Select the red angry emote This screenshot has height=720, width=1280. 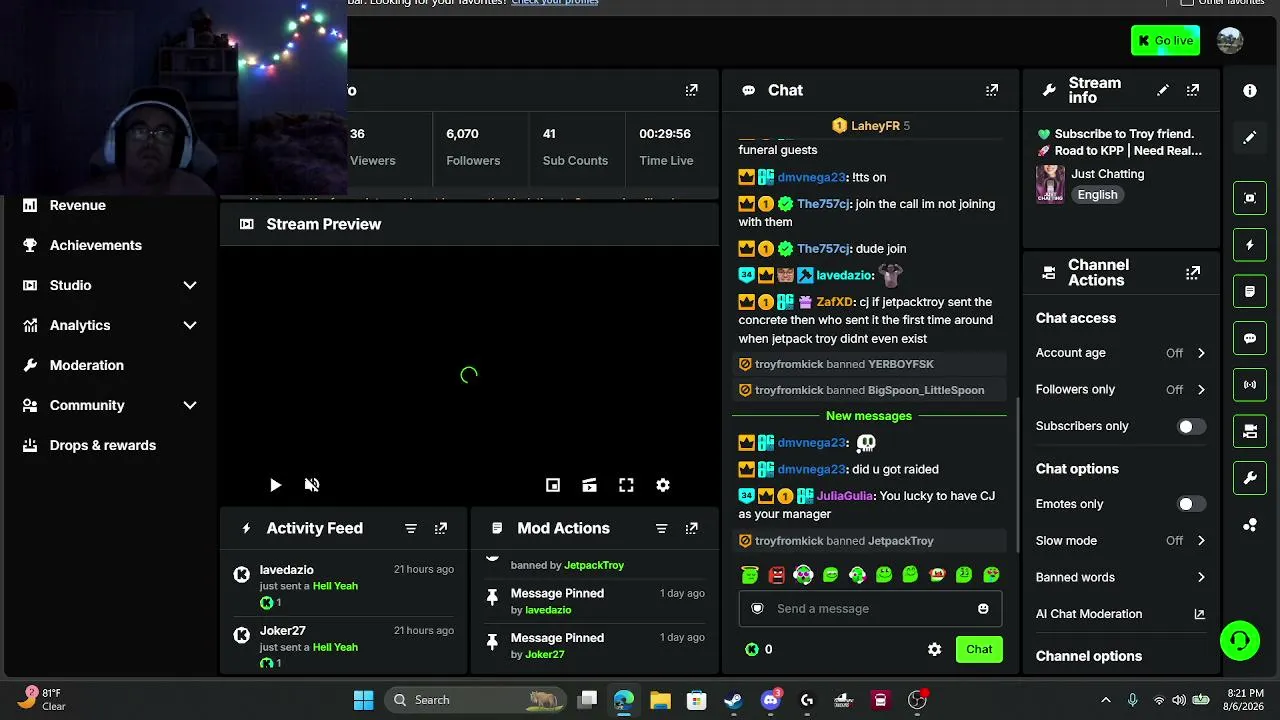[777, 575]
